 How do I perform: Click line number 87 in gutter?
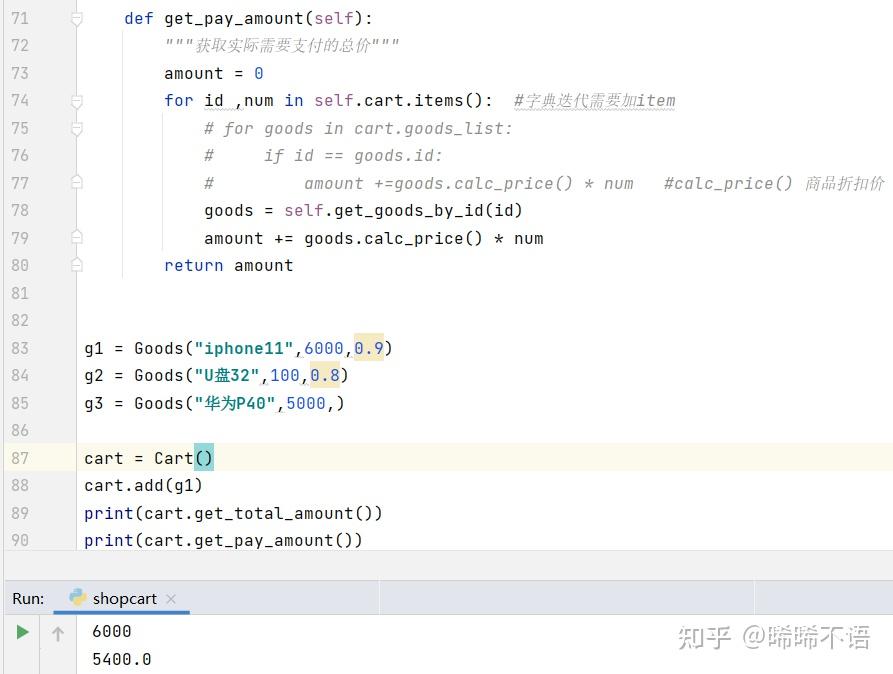pyautogui.click(x=20, y=458)
